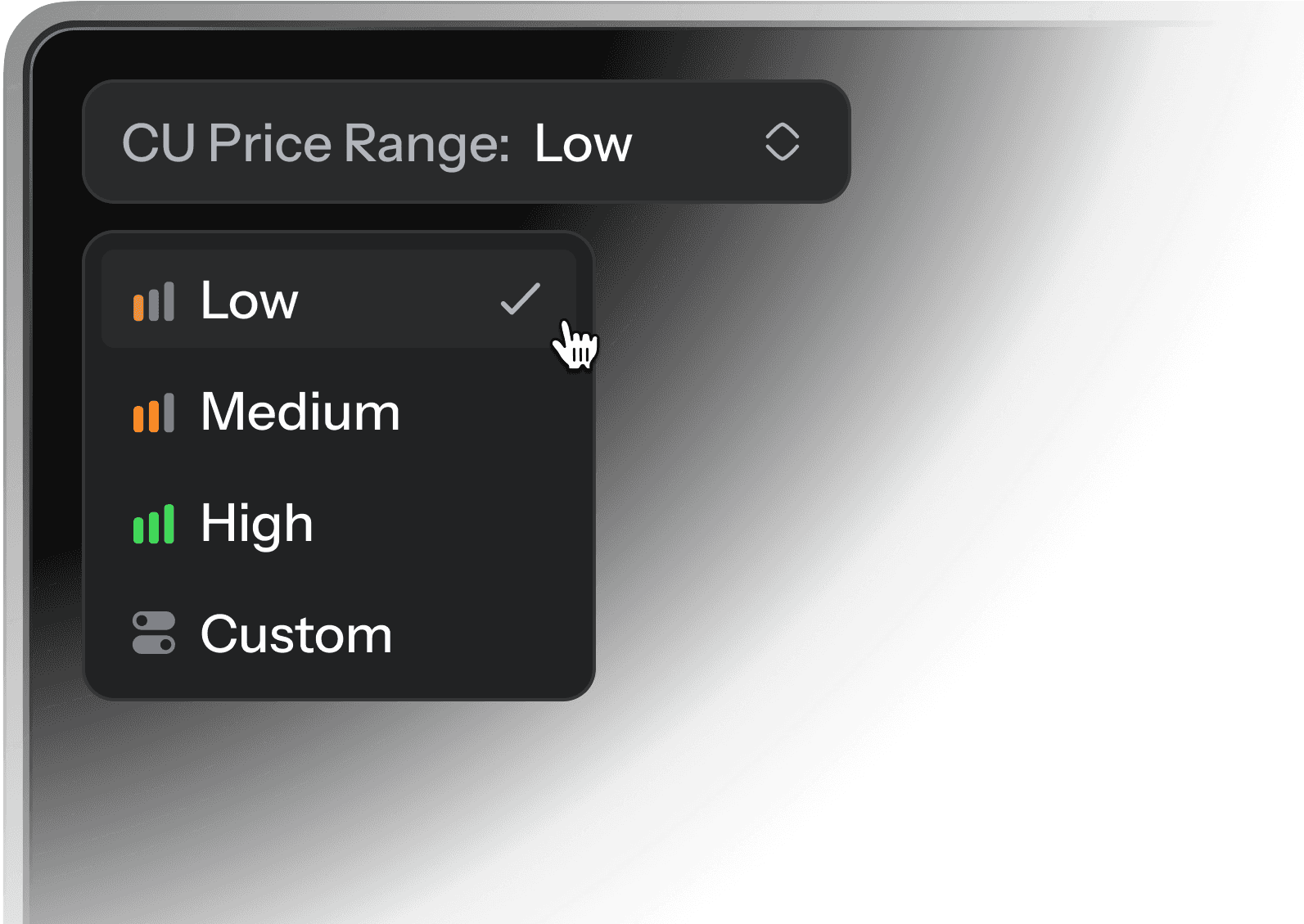Select the Low price range text
Screen dimensions: 1304x924
coord(250,300)
